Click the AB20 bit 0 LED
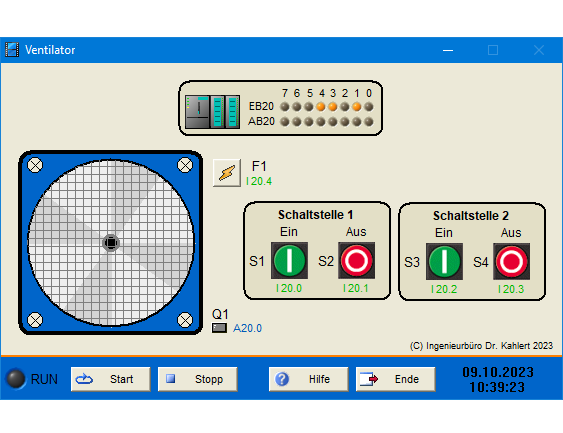 [369, 122]
